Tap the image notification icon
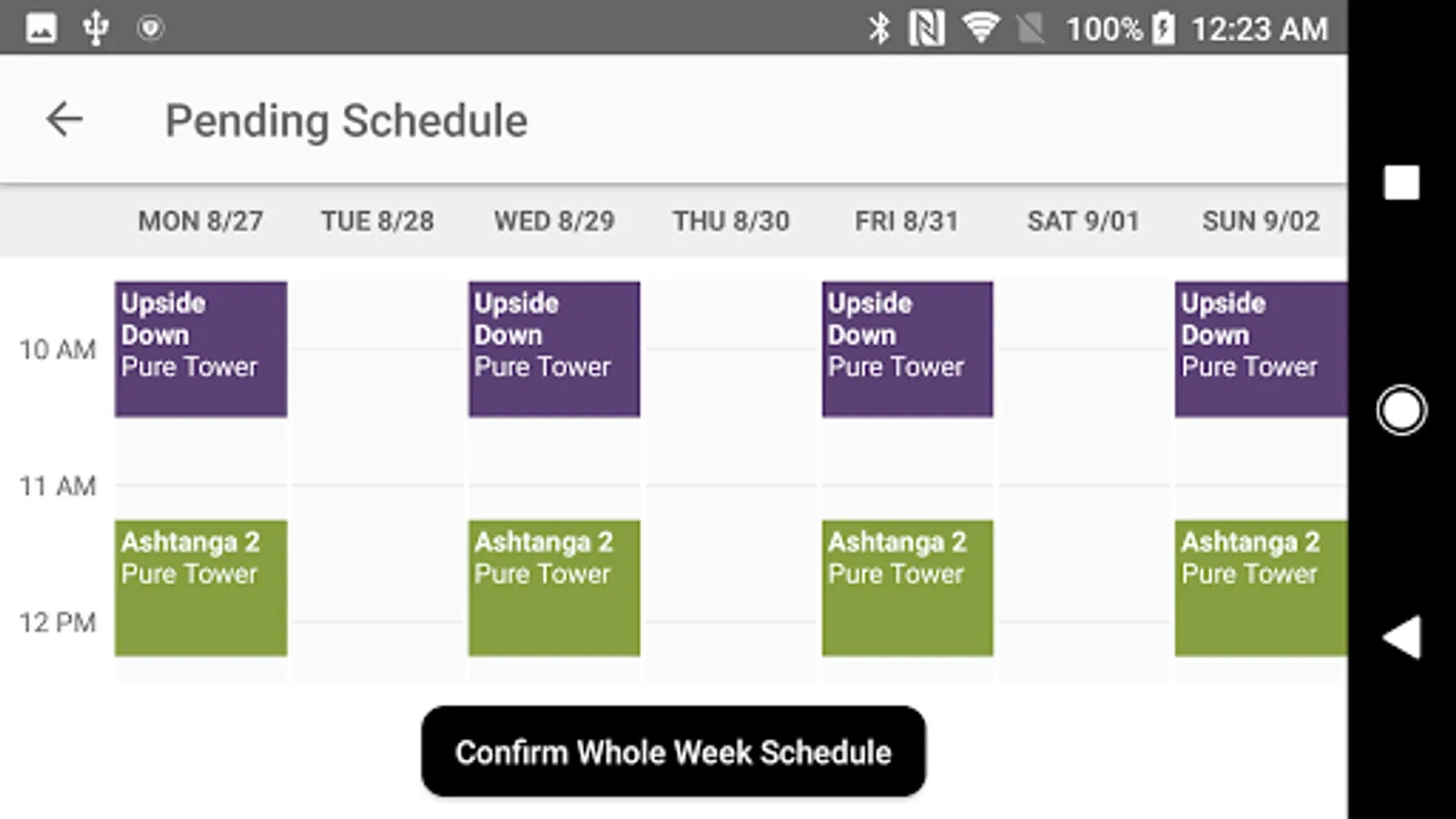Screen dimensions: 1456x819 point(41,28)
